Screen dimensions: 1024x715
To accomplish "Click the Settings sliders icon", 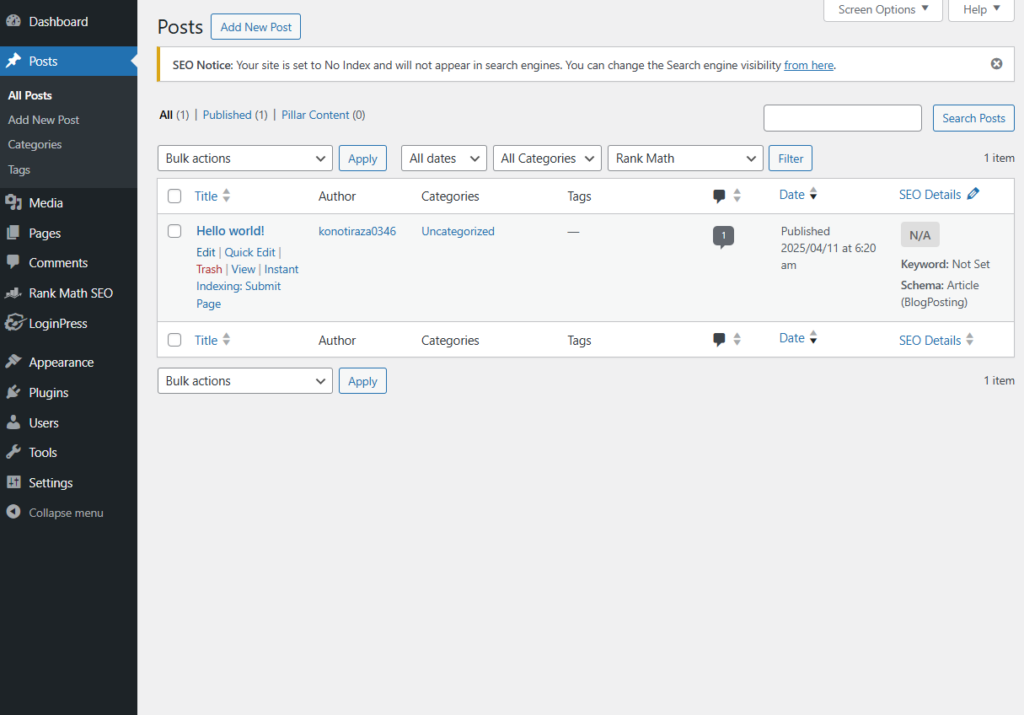I will click(13, 482).
